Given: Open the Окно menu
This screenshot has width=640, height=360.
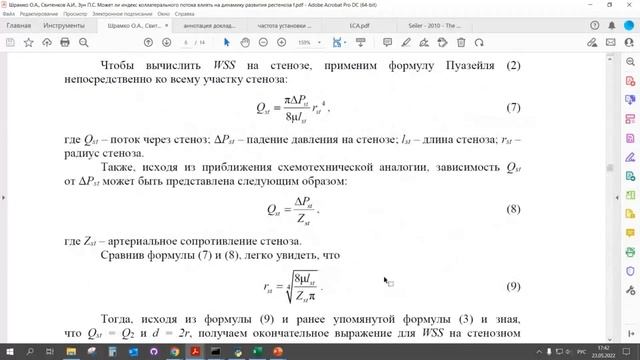Looking at the screenshot, I should pyautogui.click(x=163, y=14).
